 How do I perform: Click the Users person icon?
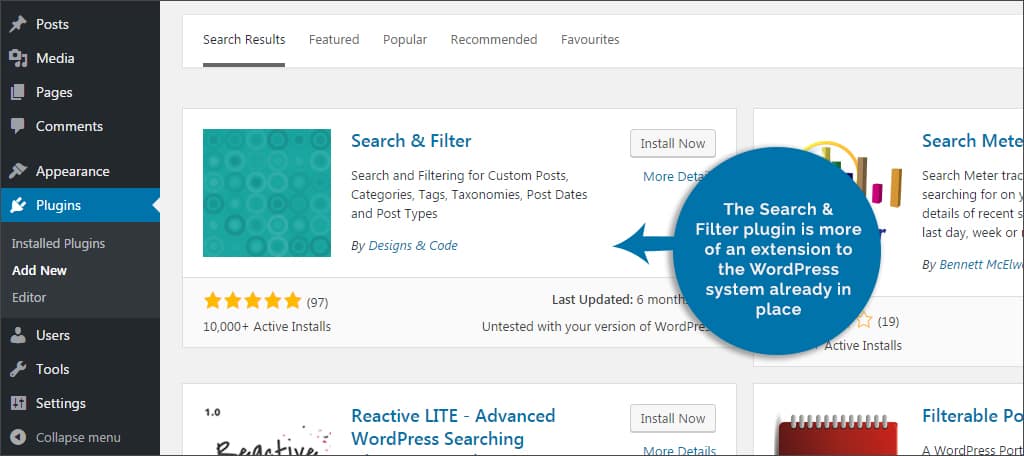(x=18, y=335)
